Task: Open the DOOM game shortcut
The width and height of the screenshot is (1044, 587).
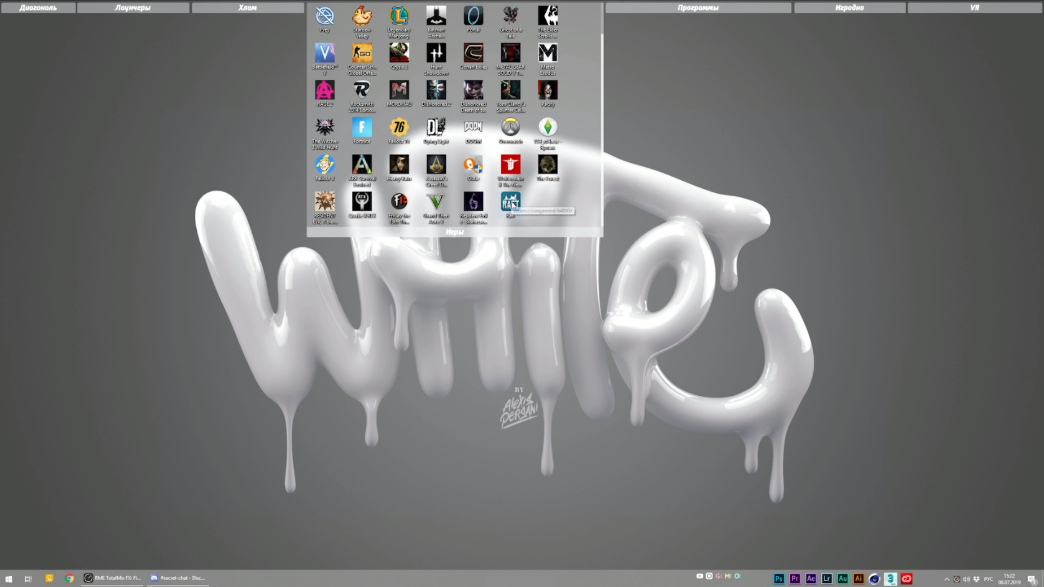Action: (473, 128)
